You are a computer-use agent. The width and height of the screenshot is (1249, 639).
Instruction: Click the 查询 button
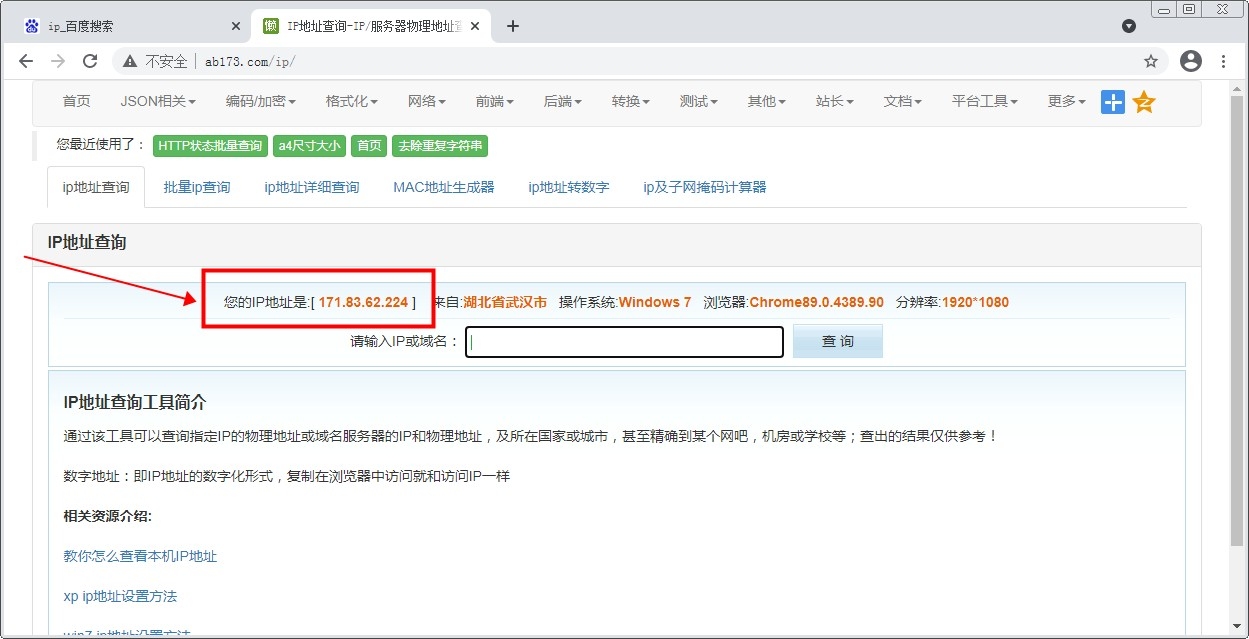point(837,341)
